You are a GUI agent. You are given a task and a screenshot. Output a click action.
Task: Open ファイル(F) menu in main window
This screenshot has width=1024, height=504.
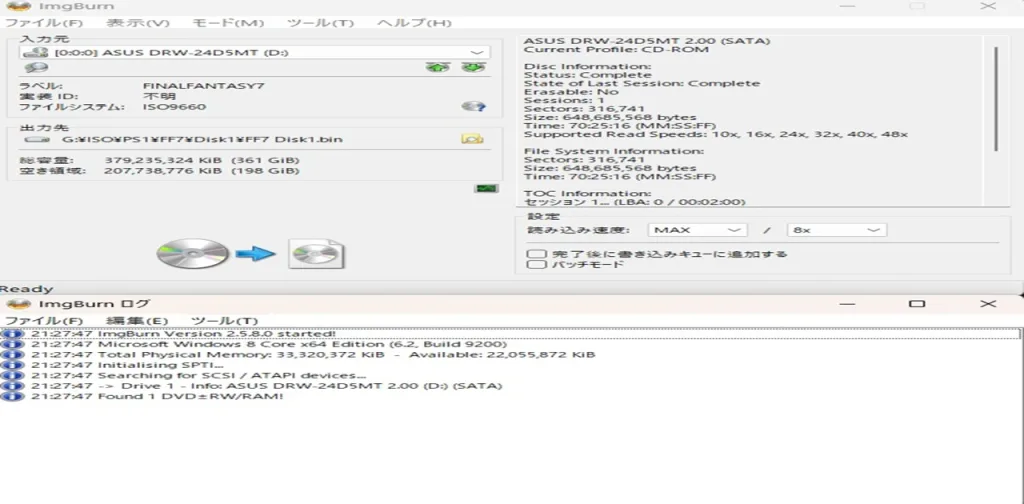[44, 23]
